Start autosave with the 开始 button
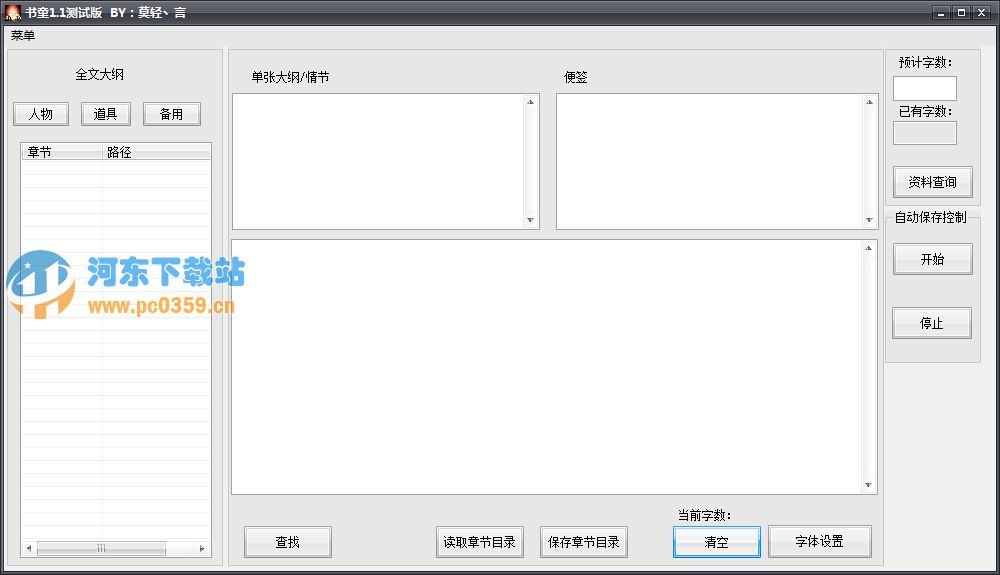 tap(932, 259)
